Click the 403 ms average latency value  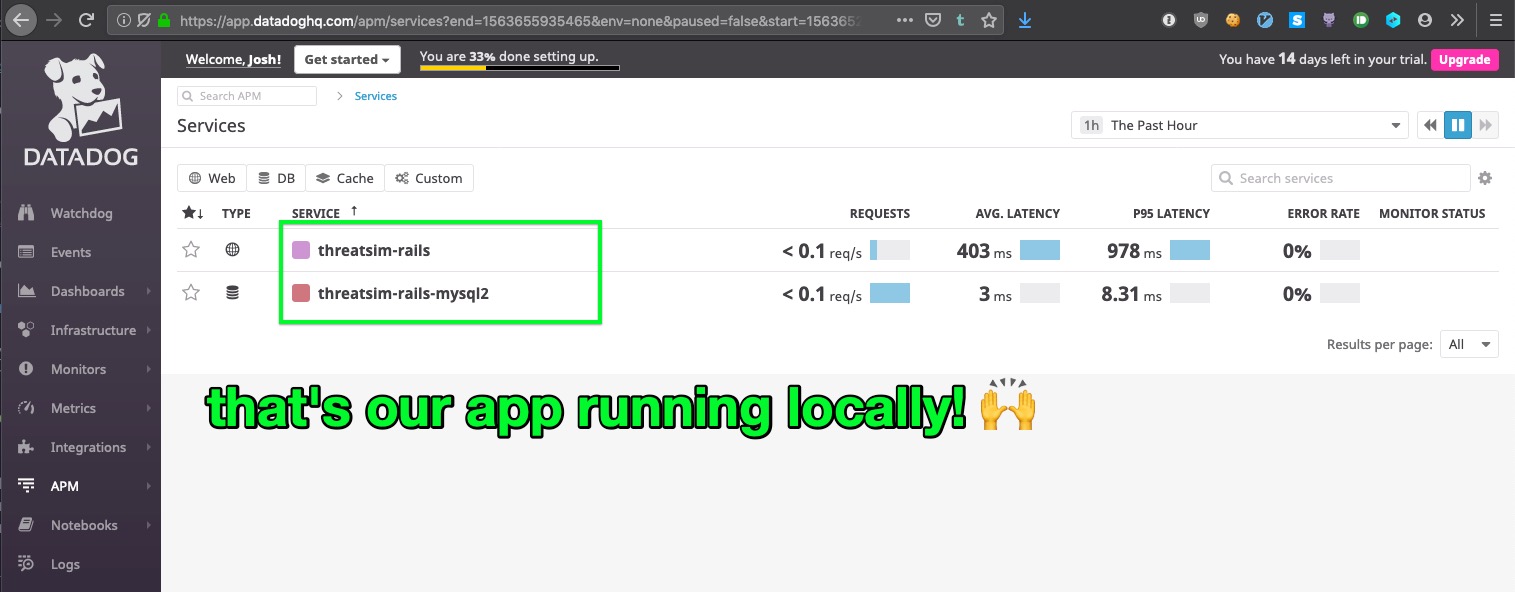click(984, 250)
